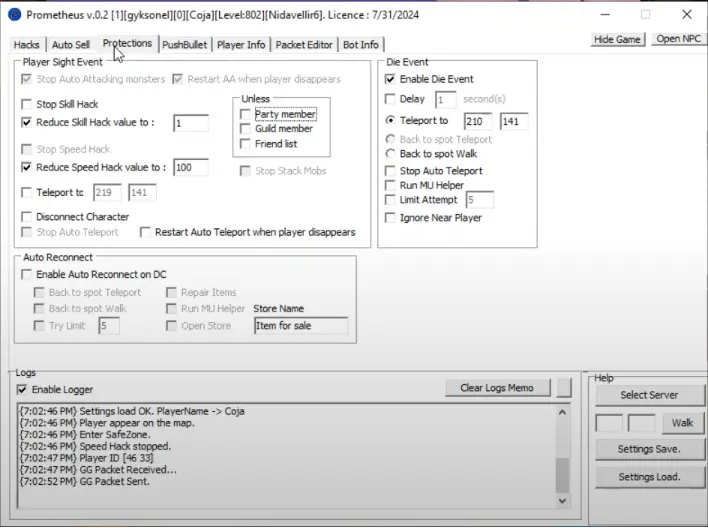Enable the Delay checkbox in Die Event
Image resolution: width=708 pixels, height=528 pixels.
click(x=390, y=99)
